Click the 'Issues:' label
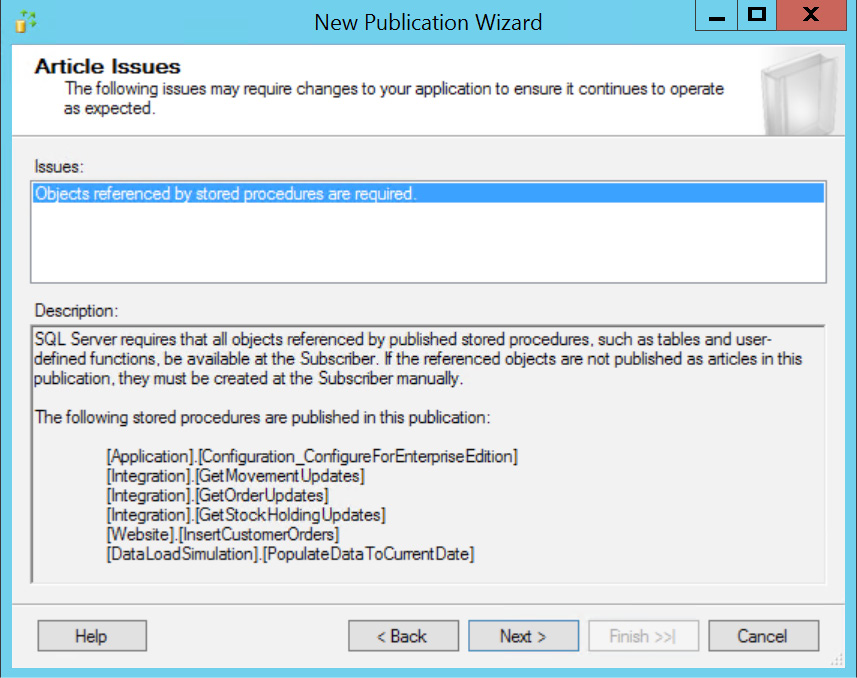 (x=59, y=166)
